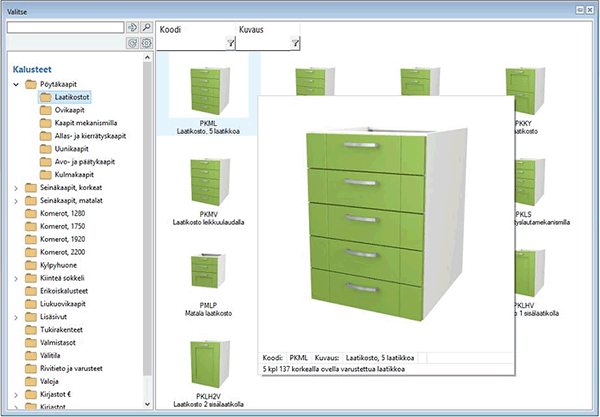Open the Kuvaus column filter
This screenshot has height=417, width=600.
[x=295, y=43]
